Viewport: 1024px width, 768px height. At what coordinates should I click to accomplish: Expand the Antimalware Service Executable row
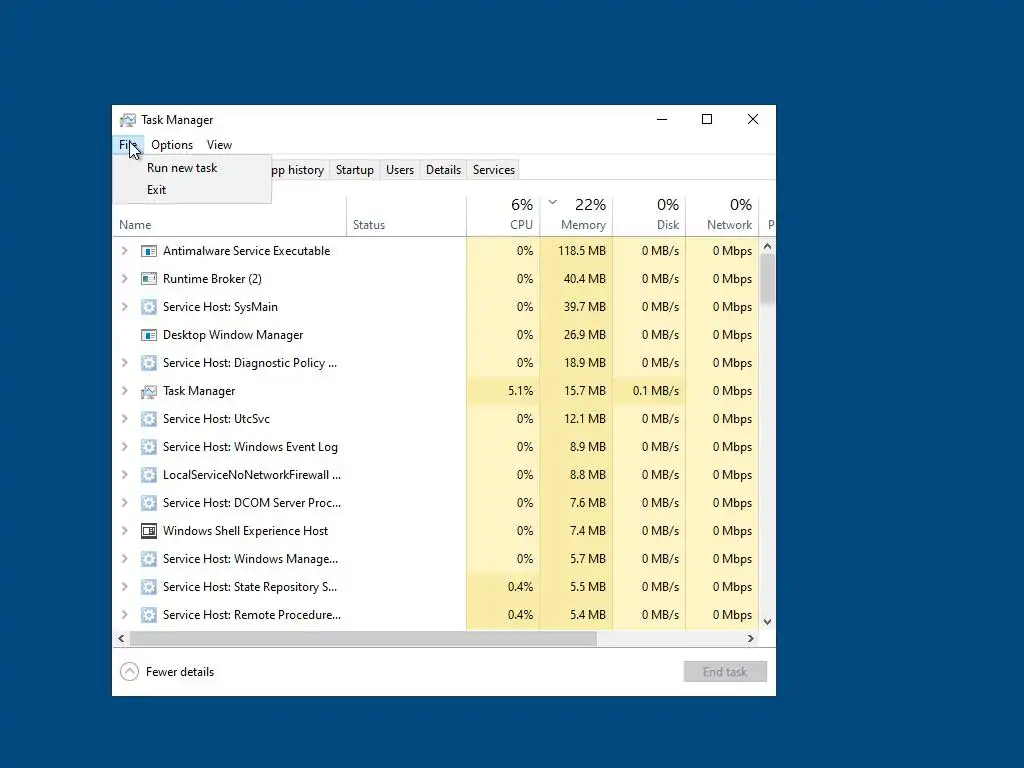125,251
